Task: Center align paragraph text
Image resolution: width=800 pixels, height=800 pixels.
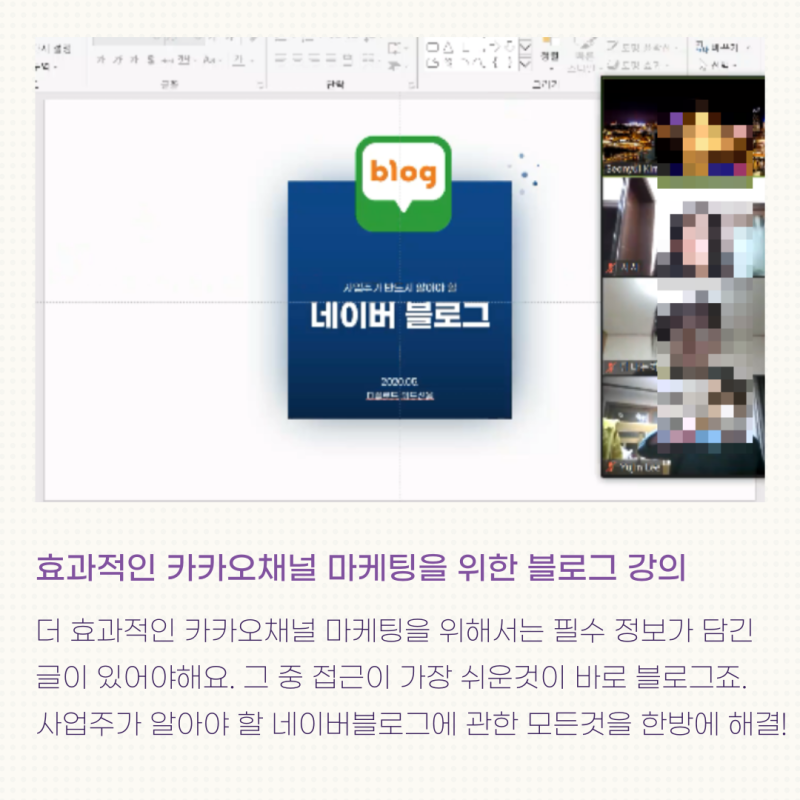Action: coord(297,58)
